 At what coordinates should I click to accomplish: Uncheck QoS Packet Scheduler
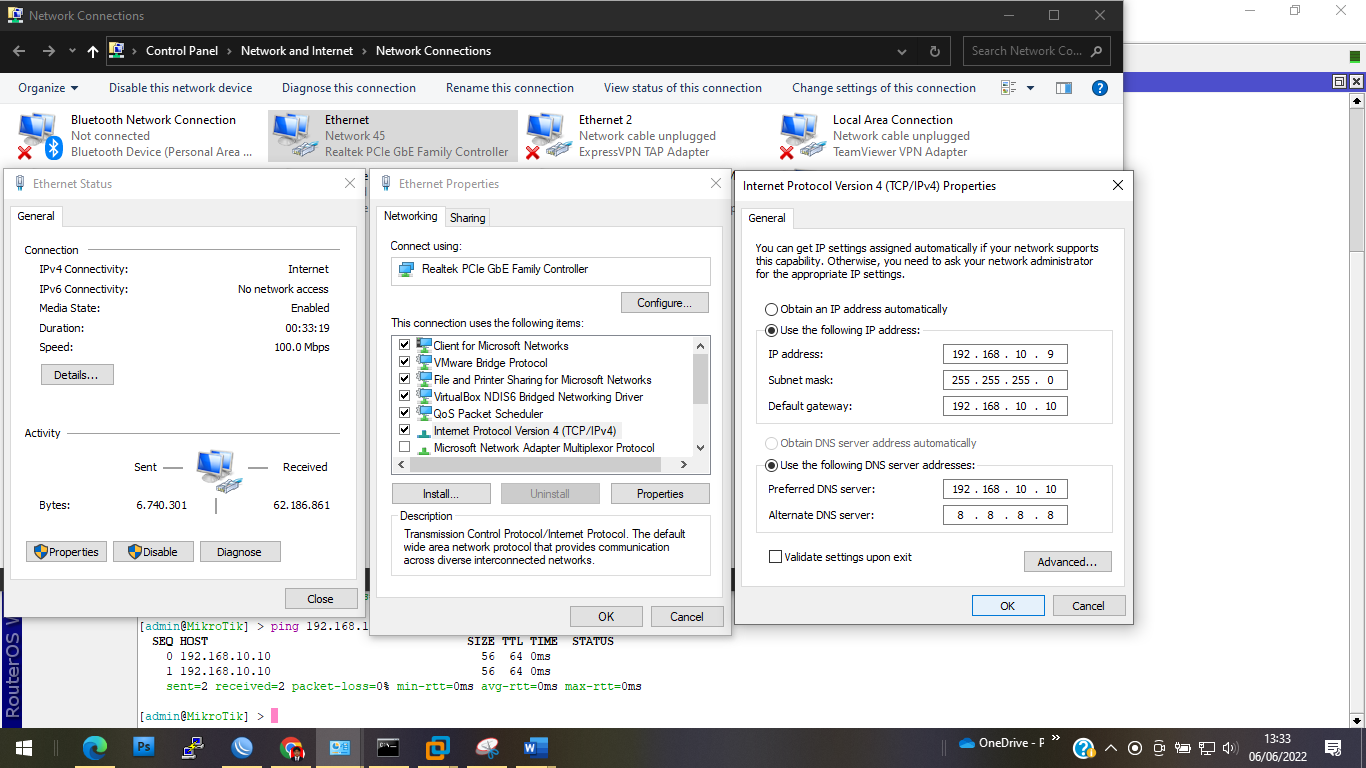(x=404, y=413)
